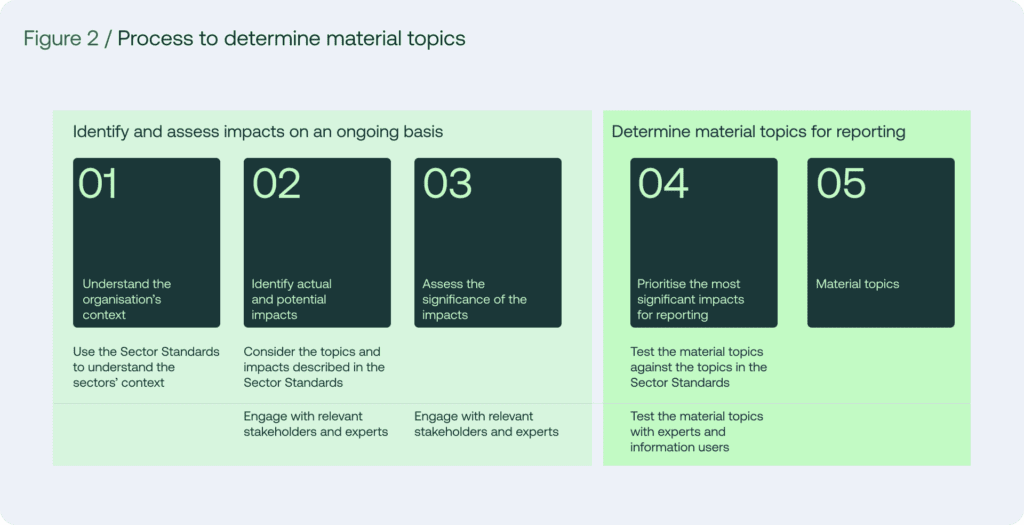Click the large '02' numeral
Screen dimensions: 1024x525
pos(276,183)
